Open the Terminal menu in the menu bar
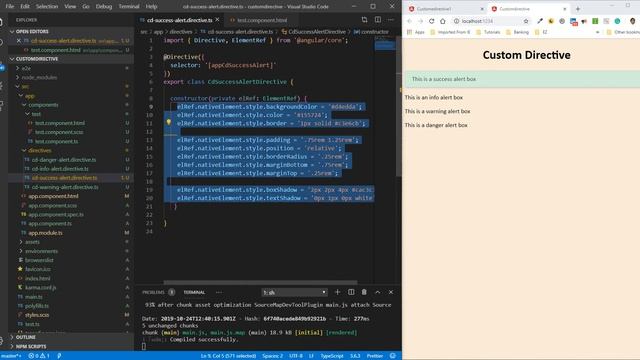 pos(129,7)
